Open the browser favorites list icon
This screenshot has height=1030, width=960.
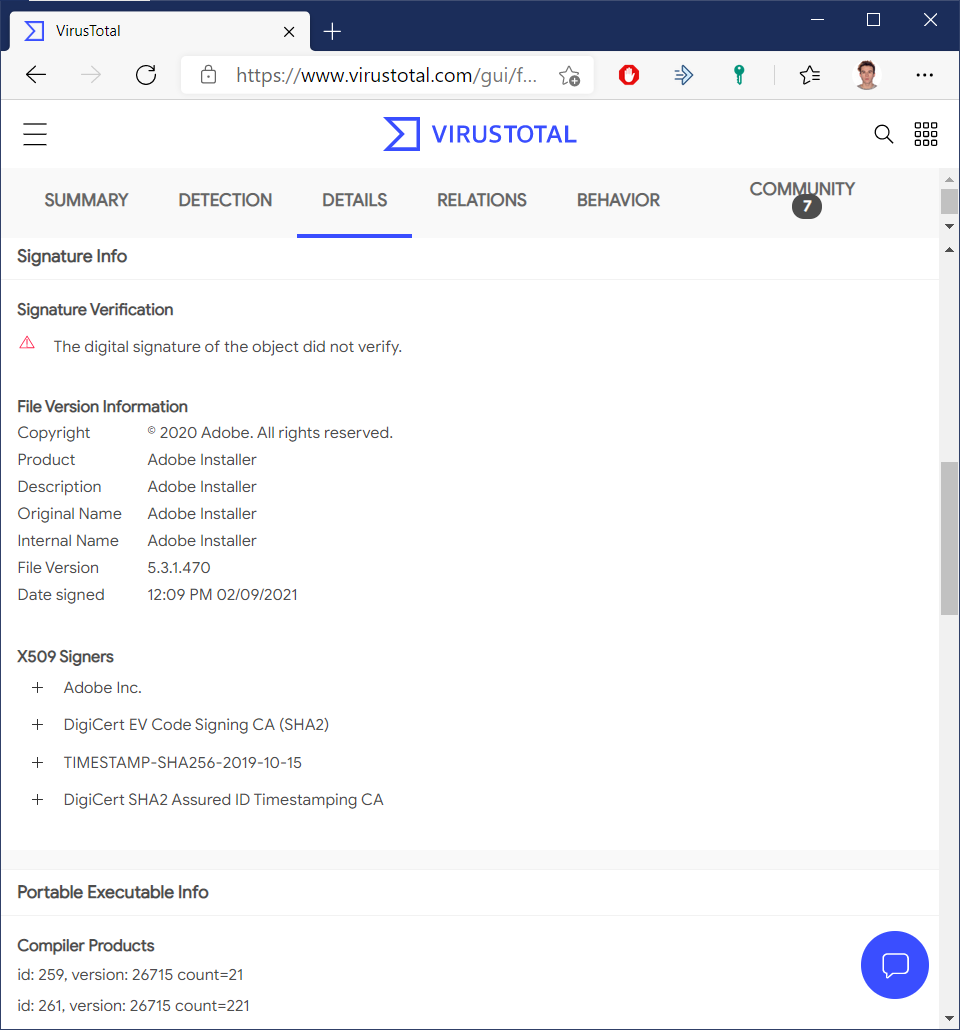point(810,75)
